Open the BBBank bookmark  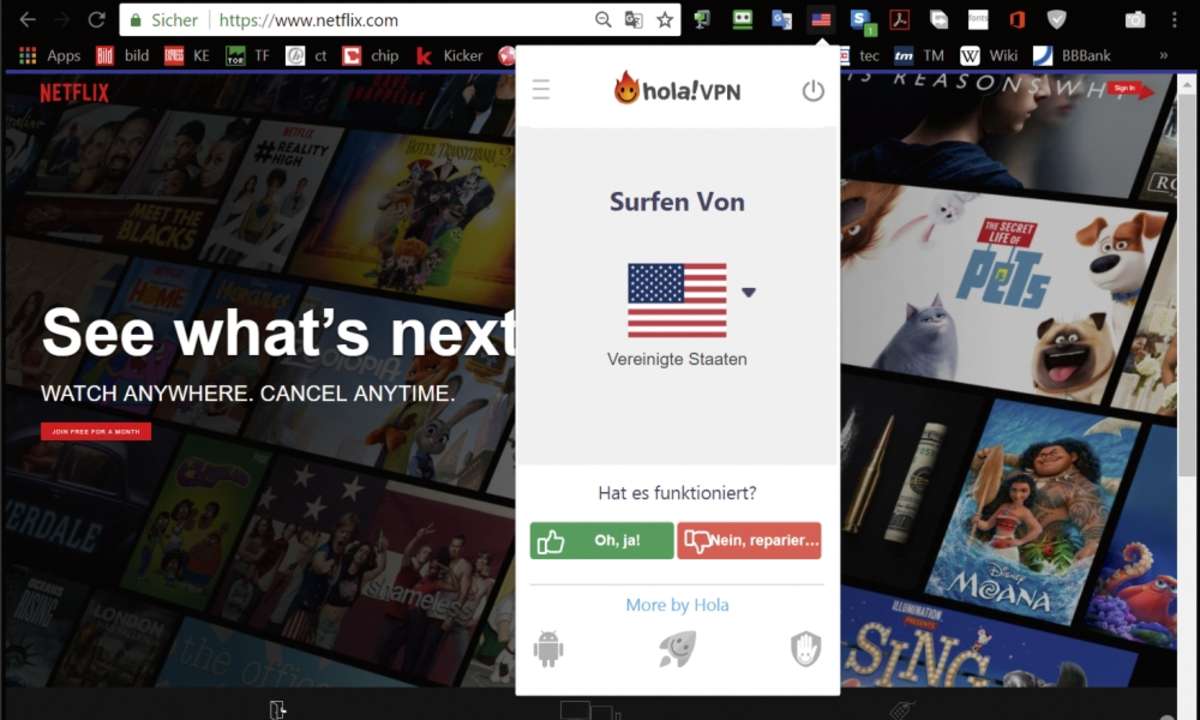pos(1072,56)
